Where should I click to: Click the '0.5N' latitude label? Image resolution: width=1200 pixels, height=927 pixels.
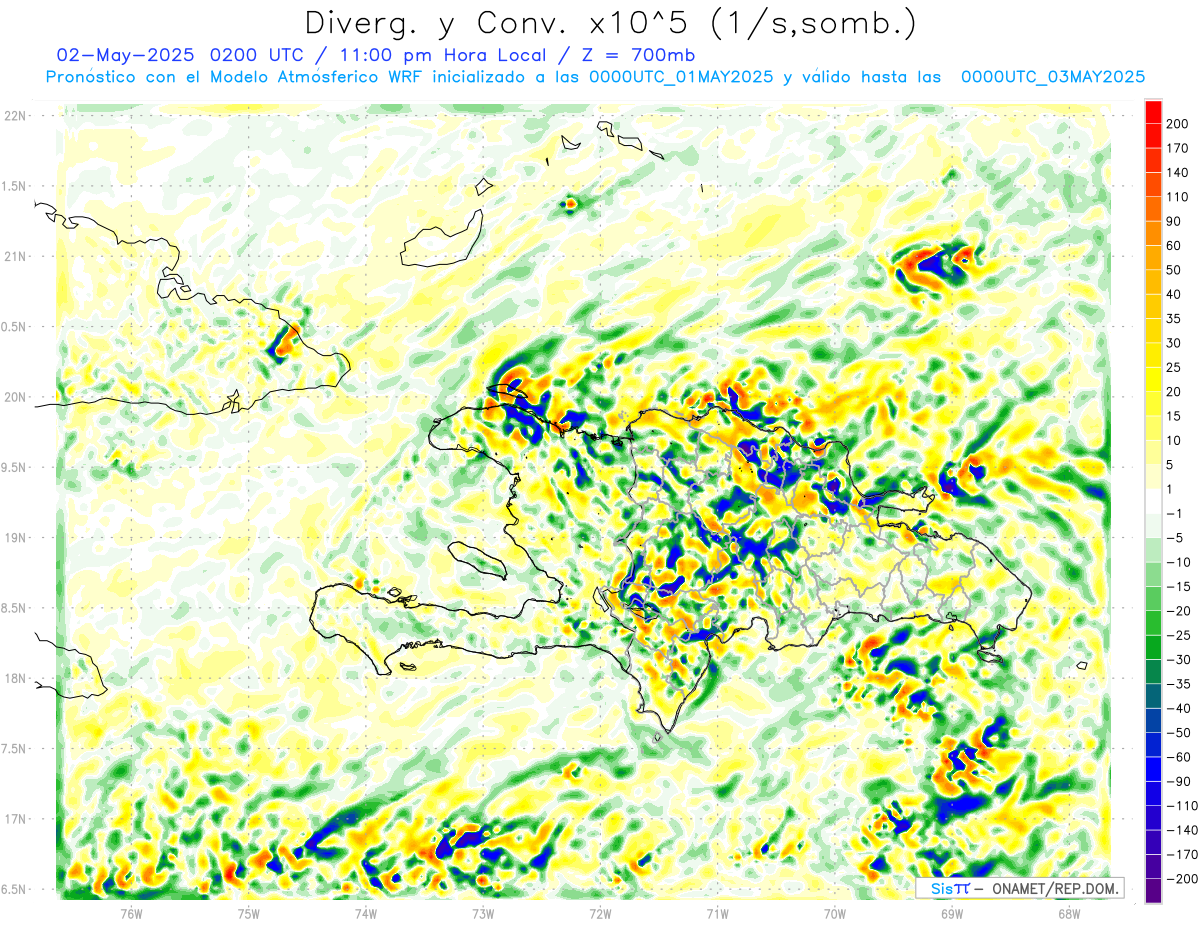tap(13, 327)
